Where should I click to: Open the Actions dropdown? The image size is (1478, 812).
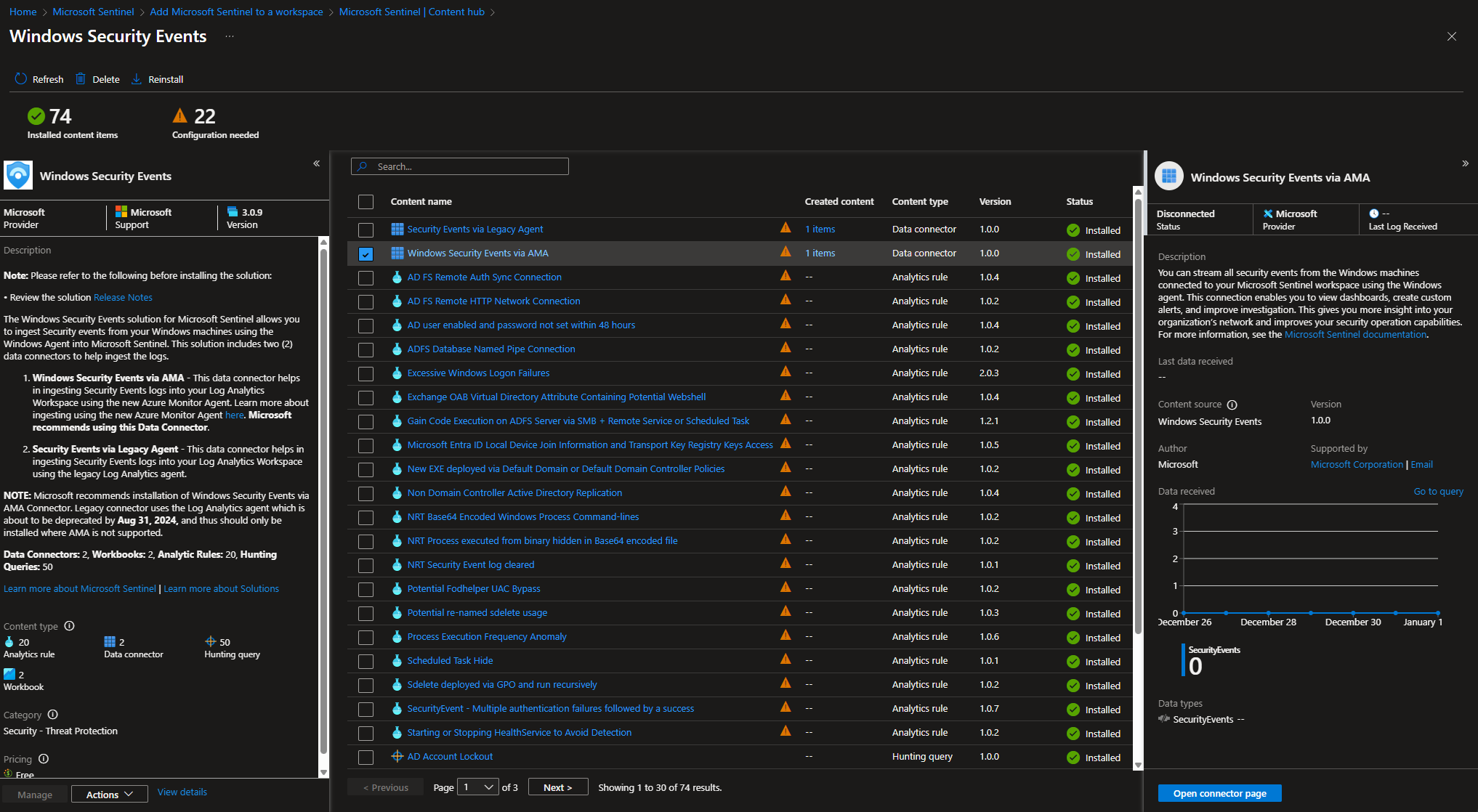tap(109, 795)
